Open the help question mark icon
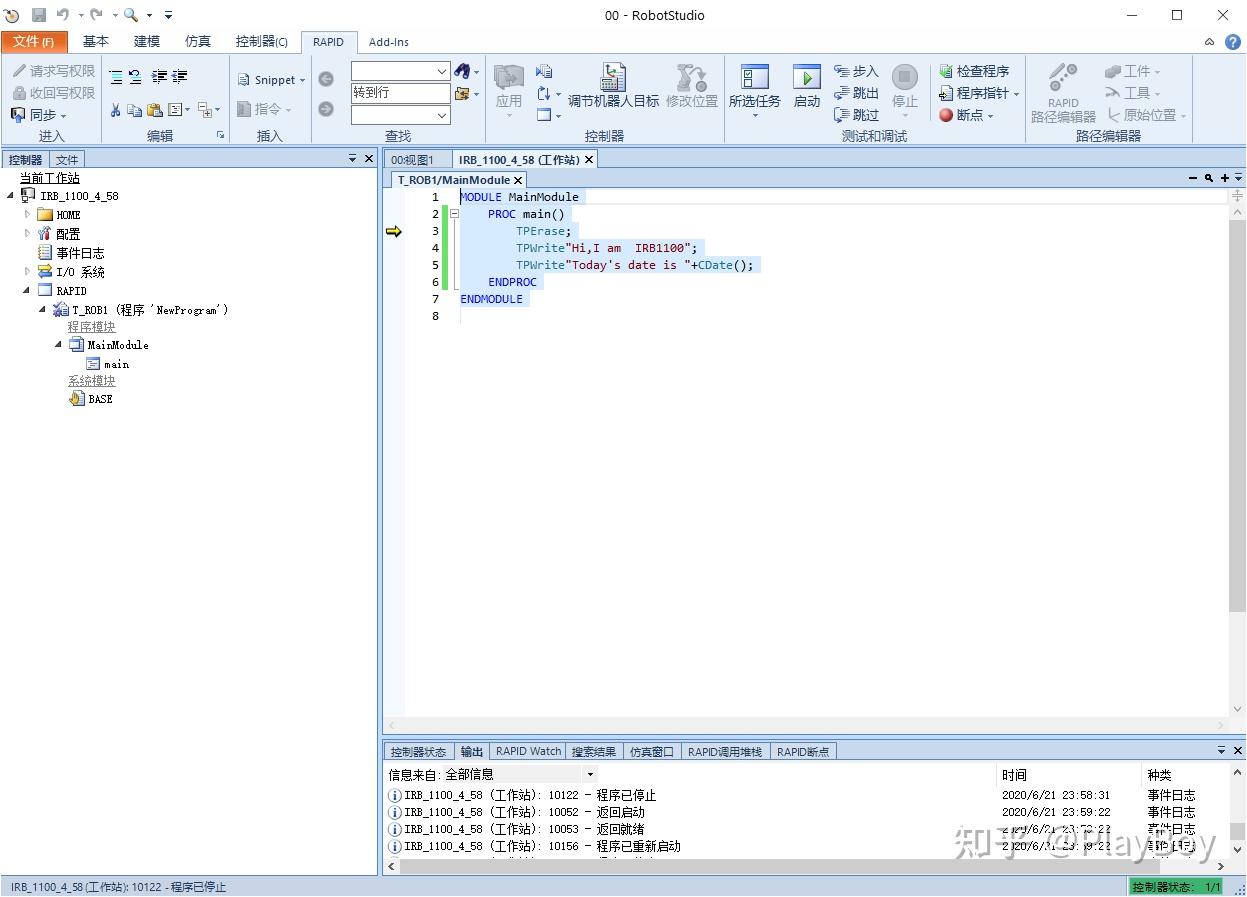 [1233, 42]
